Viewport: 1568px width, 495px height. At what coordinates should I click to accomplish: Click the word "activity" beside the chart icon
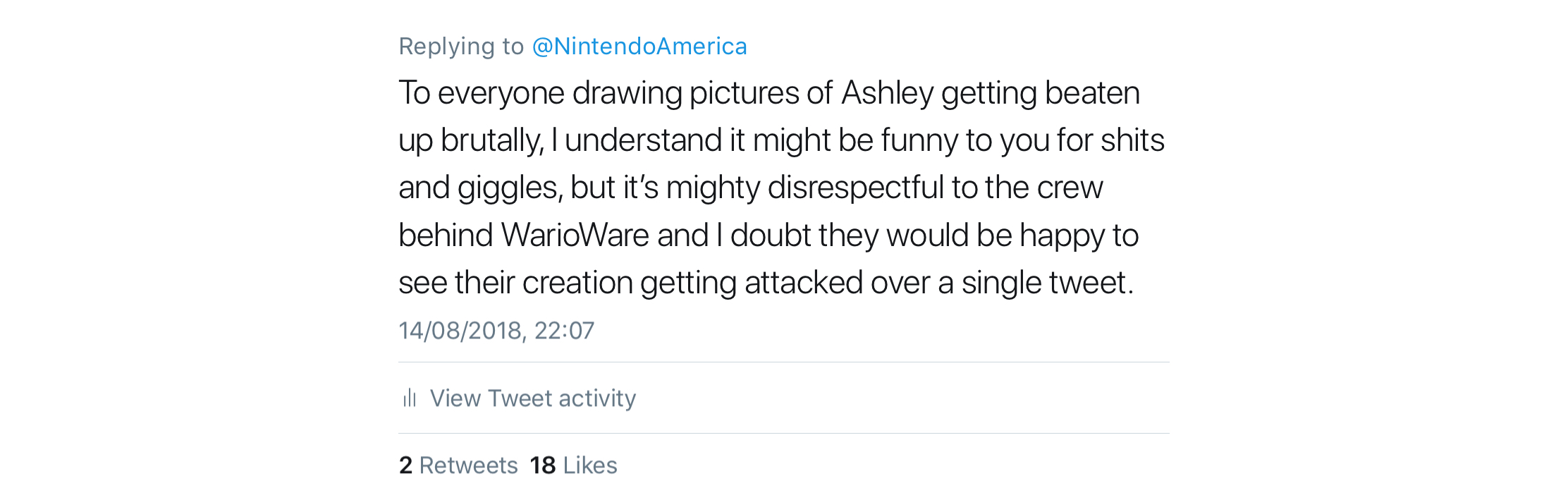point(597,398)
